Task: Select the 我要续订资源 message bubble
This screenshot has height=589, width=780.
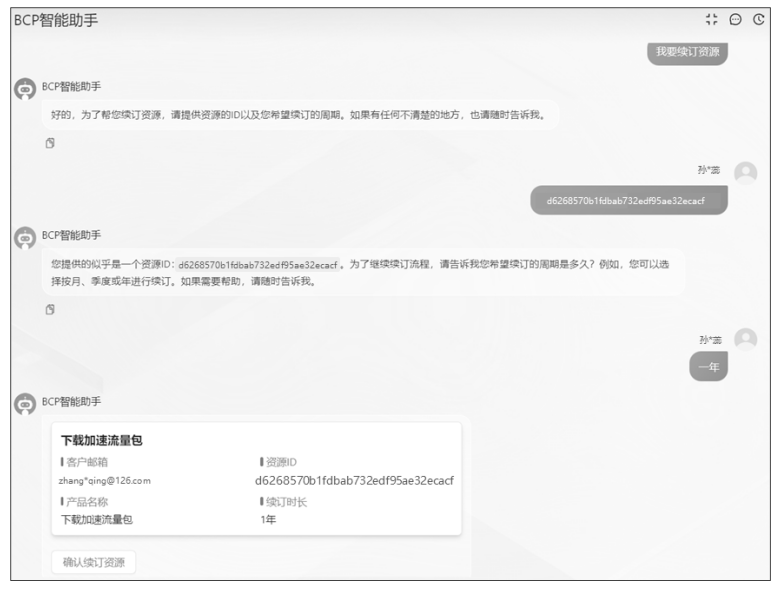Action: pos(687,52)
